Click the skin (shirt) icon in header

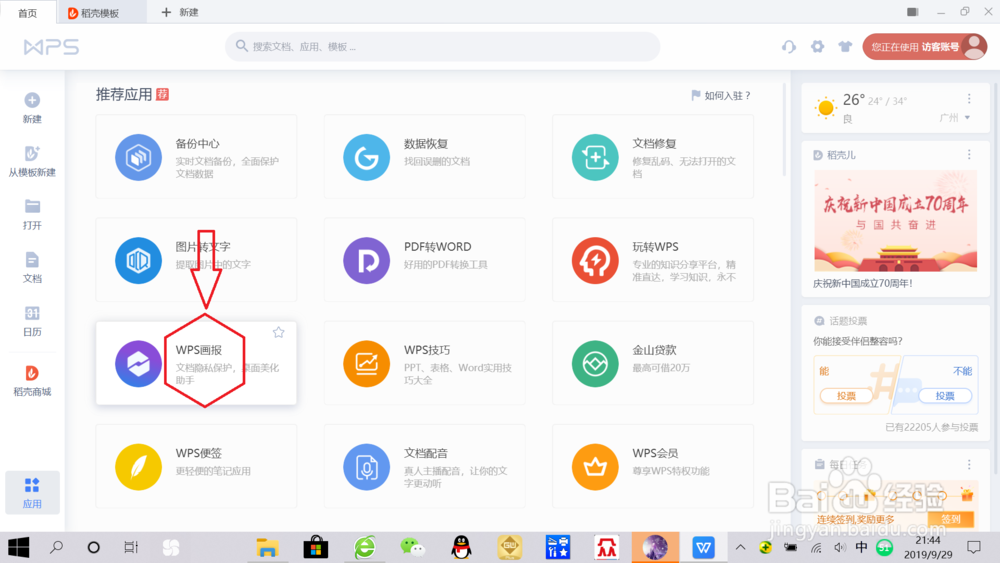coord(845,47)
